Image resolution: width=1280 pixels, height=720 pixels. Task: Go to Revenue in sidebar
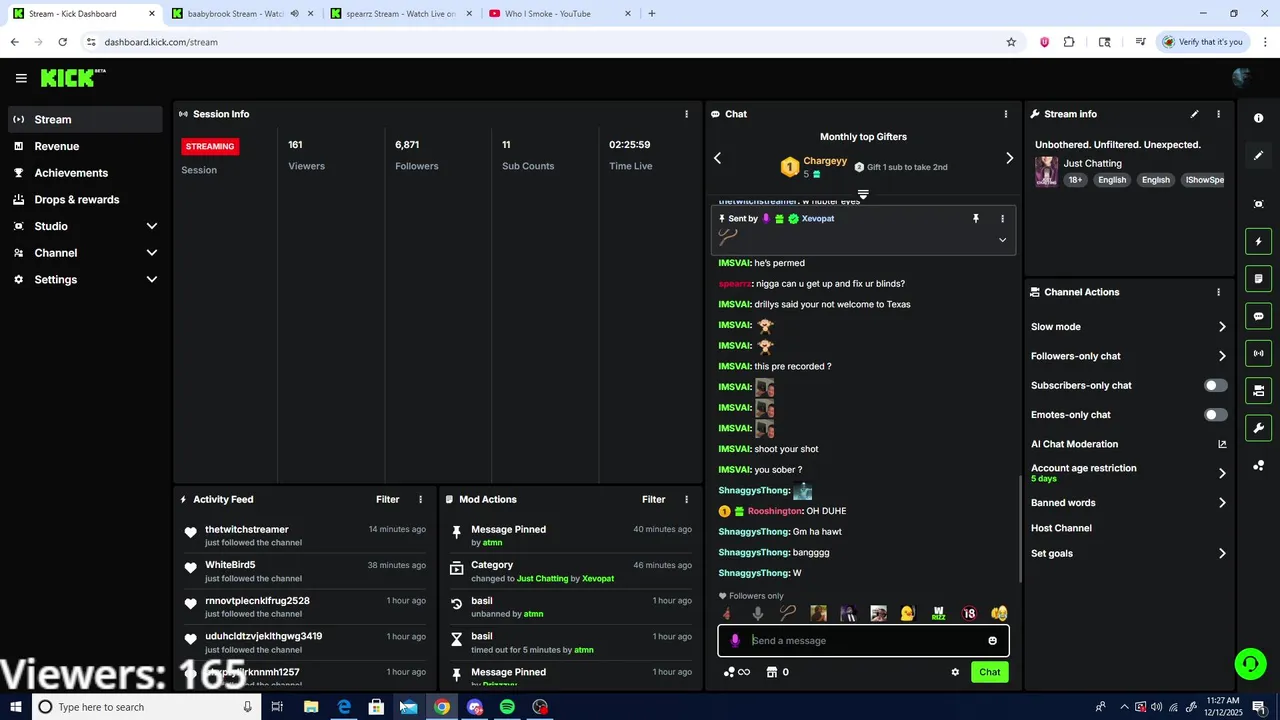point(85,146)
